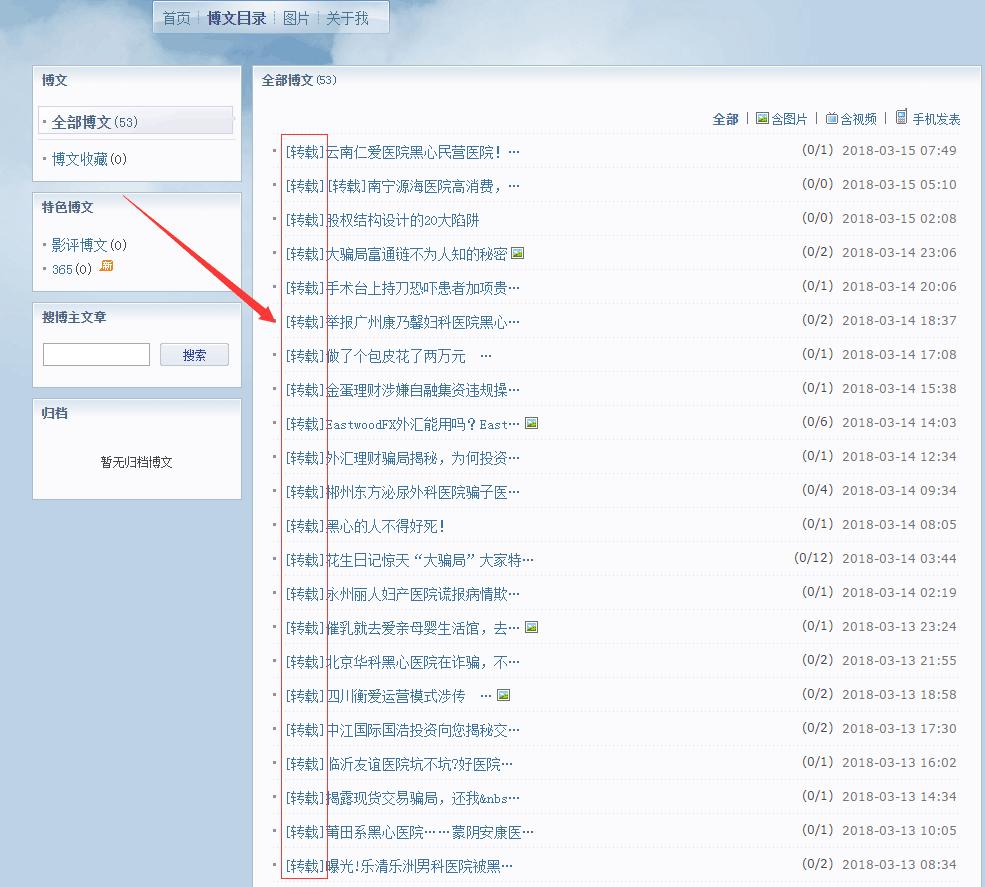Screen dimensions: 985x887
Task: Open 博文收藏 (0) in sidebar
Action: click(x=89, y=159)
